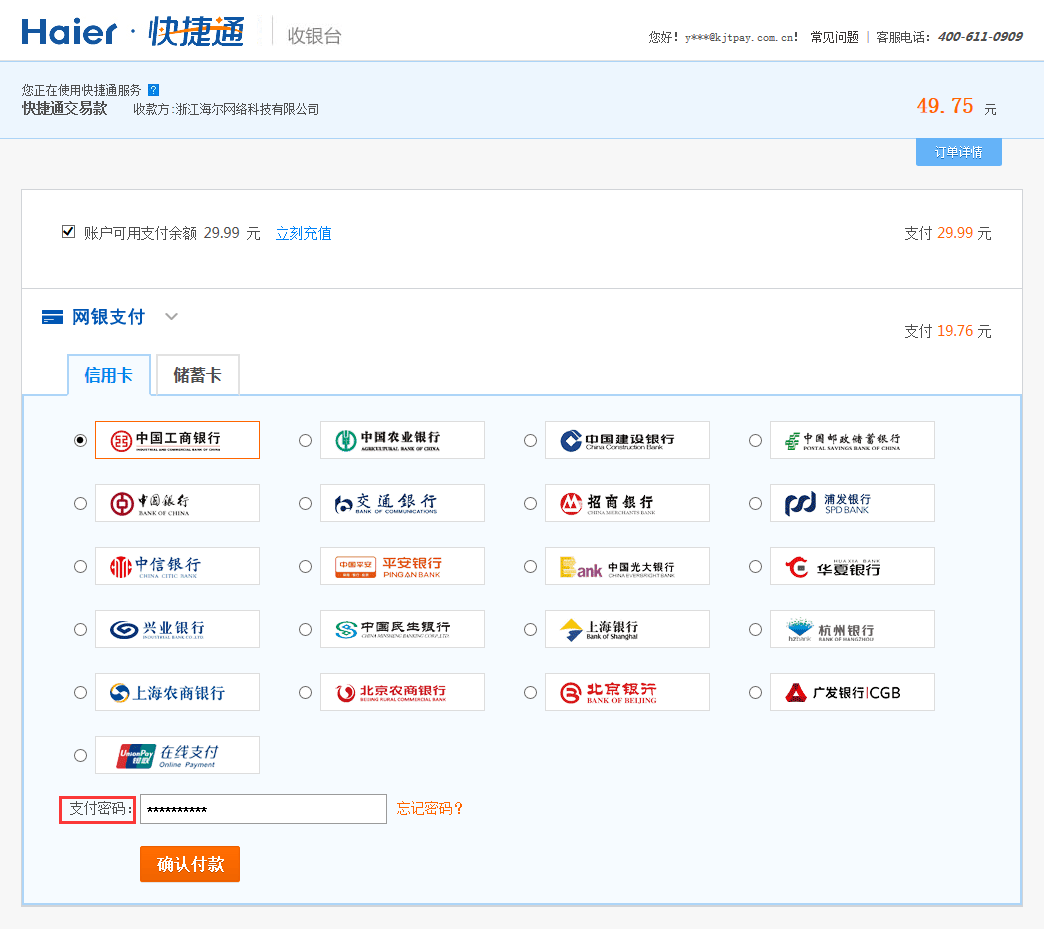1044x929 pixels.
Task: Click the 北京银行 logo tile
Action: click(x=627, y=692)
